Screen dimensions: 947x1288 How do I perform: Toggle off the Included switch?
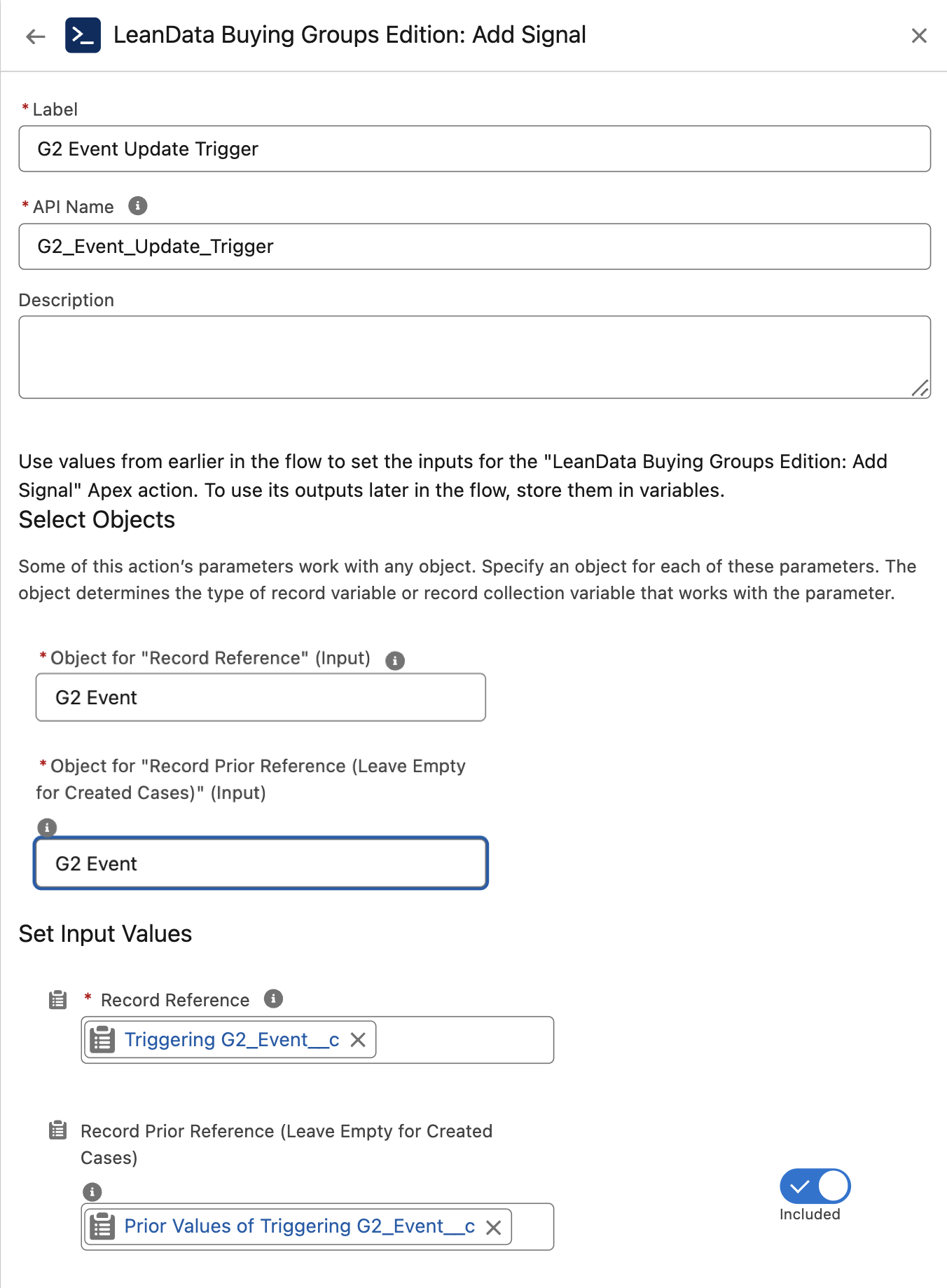click(x=815, y=1186)
